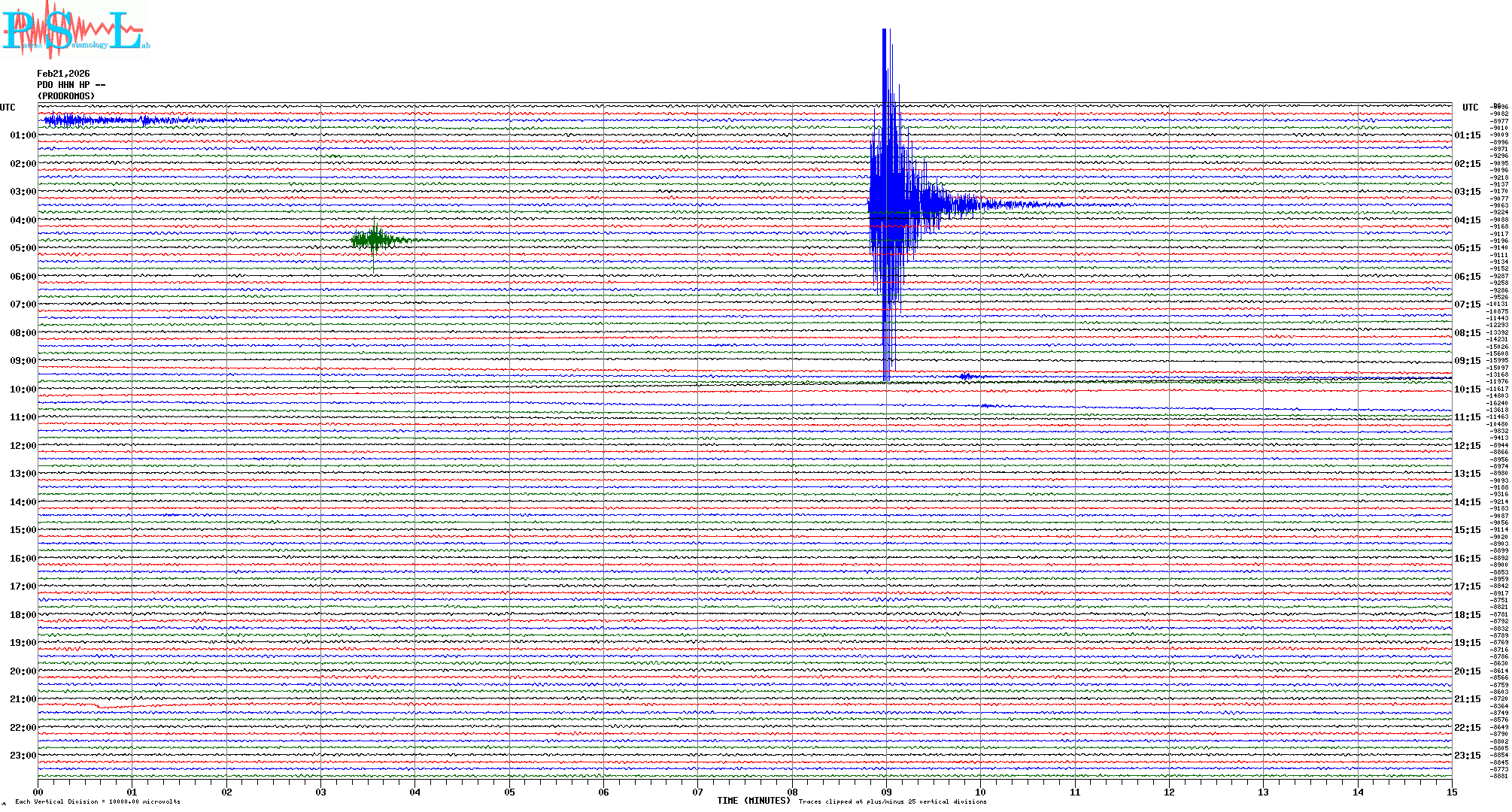Click the Feb21,2026 date label
The width and height of the screenshot is (1512, 812).
tap(63, 74)
